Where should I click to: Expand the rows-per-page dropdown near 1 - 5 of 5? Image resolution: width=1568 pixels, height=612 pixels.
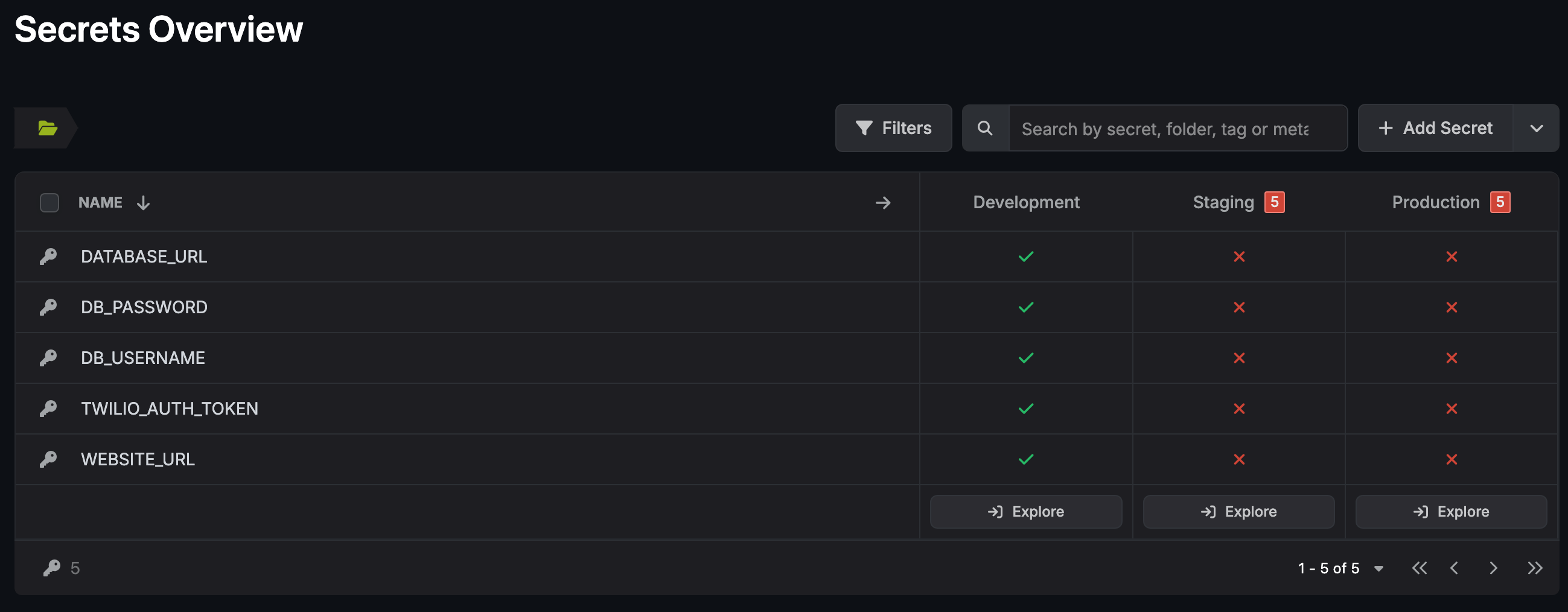click(x=1378, y=568)
